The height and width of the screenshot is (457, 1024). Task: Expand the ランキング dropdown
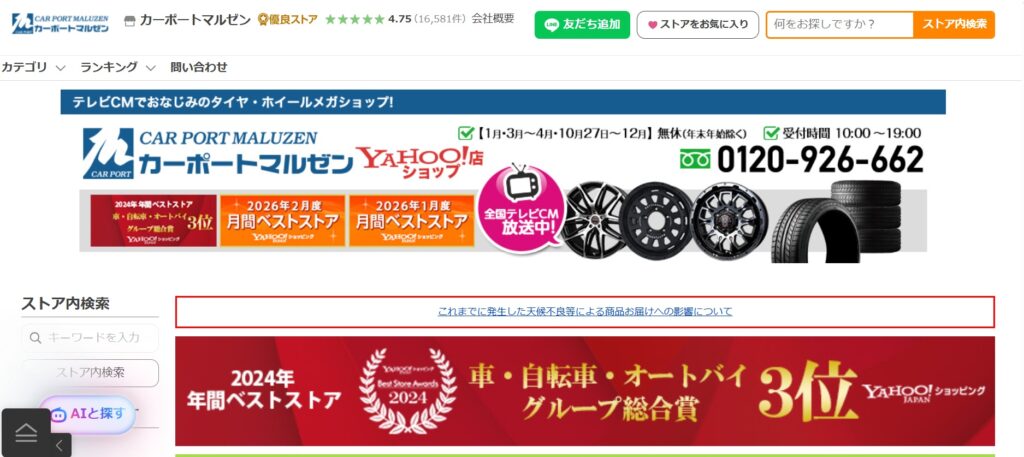[x=118, y=67]
